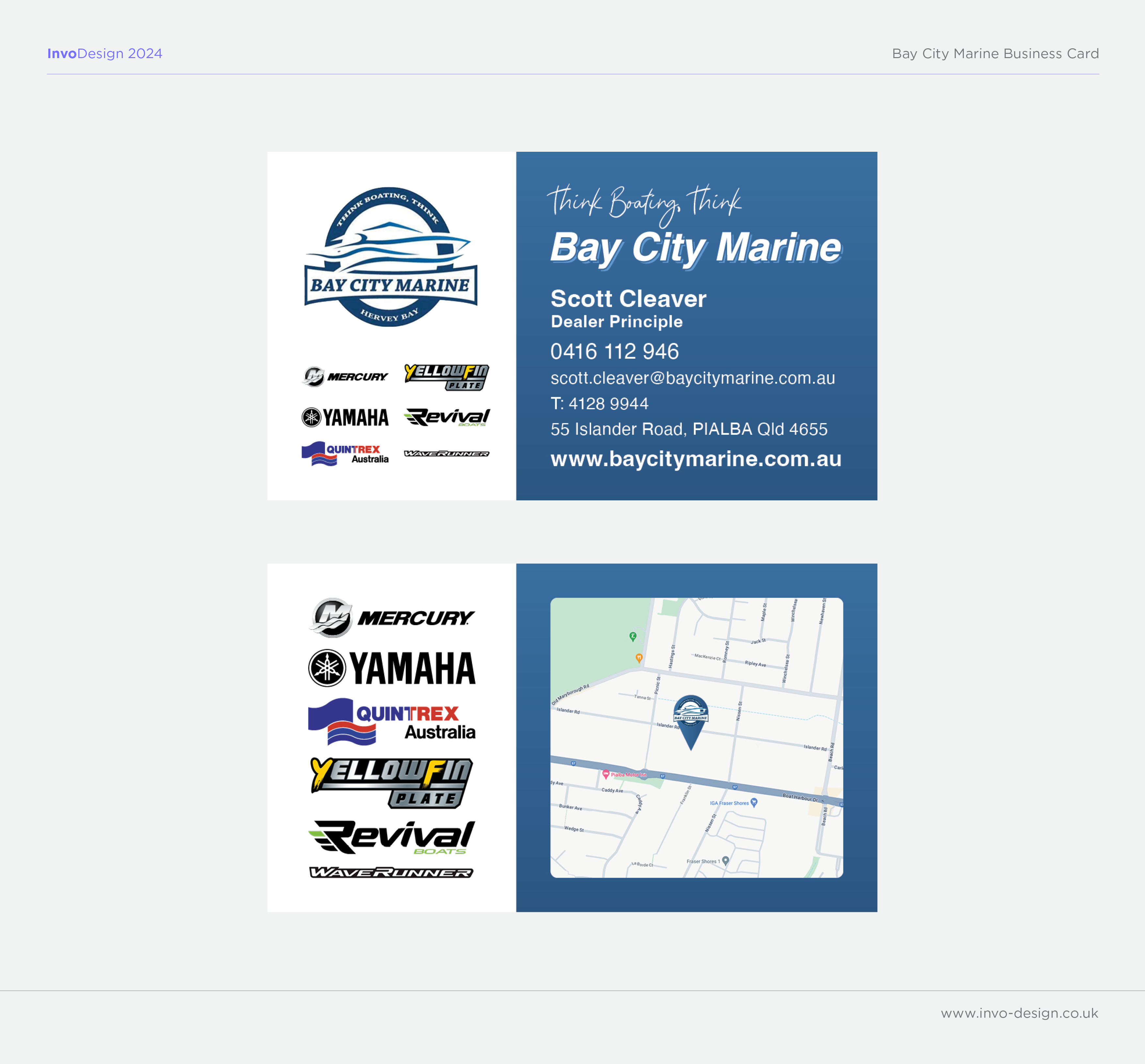Viewport: 1145px width, 1064px height.
Task: Click the Boat Harbour Dr label on the map
Action: pos(800,797)
